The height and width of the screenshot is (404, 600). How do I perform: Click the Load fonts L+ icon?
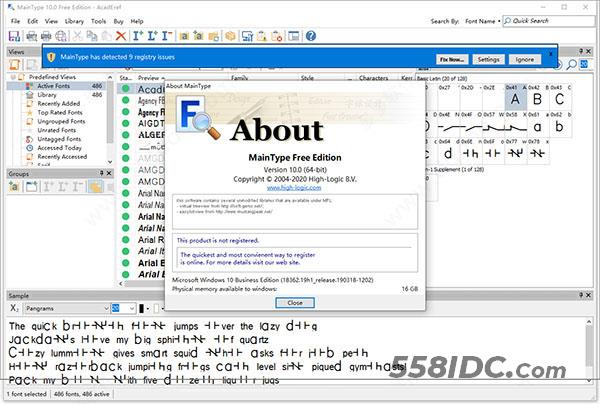152,36
